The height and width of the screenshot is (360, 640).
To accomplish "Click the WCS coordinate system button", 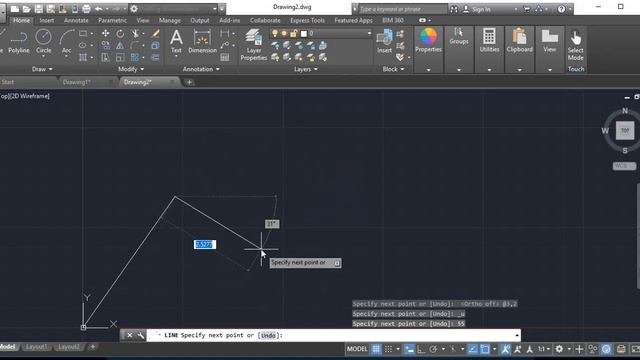I will 624,166.
